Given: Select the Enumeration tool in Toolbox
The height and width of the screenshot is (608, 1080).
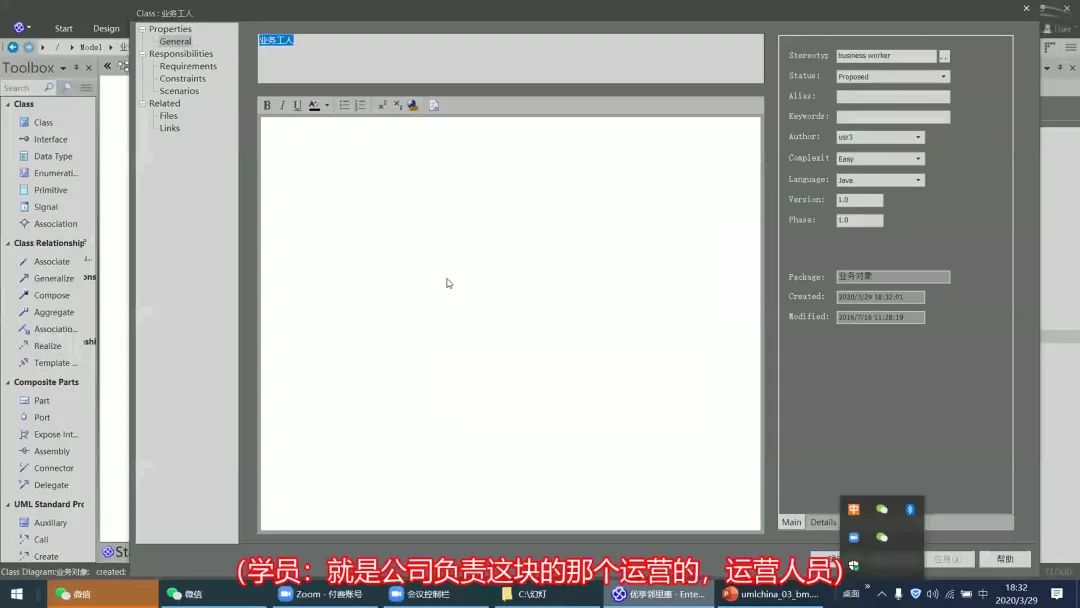Looking at the screenshot, I should pyautogui.click(x=55, y=173).
